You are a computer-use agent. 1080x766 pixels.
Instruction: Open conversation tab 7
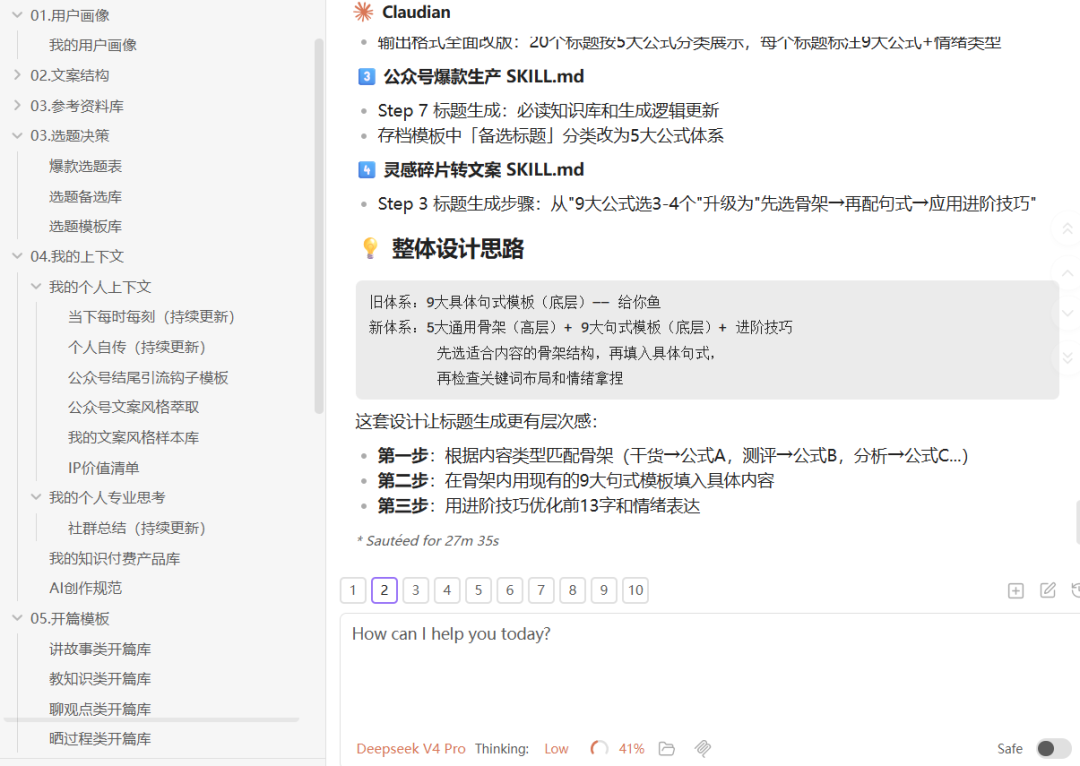tap(541, 590)
